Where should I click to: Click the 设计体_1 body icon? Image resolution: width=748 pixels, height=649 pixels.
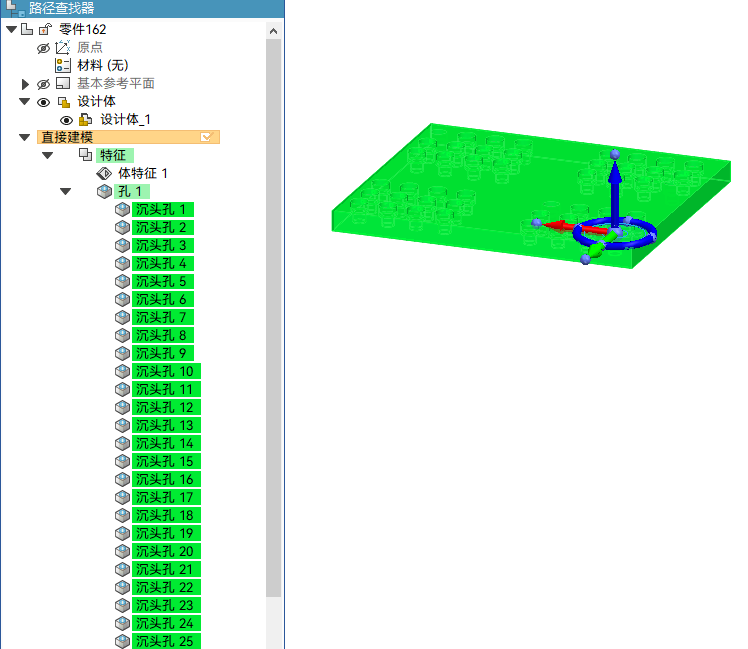pyautogui.click(x=85, y=120)
